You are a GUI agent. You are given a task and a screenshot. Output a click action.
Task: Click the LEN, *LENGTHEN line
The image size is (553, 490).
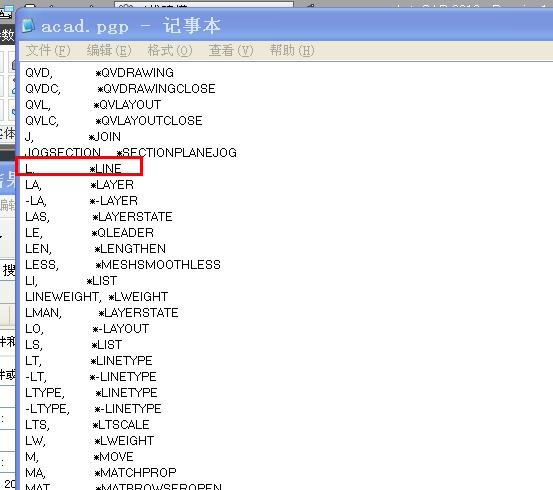[x=95, y=248]
